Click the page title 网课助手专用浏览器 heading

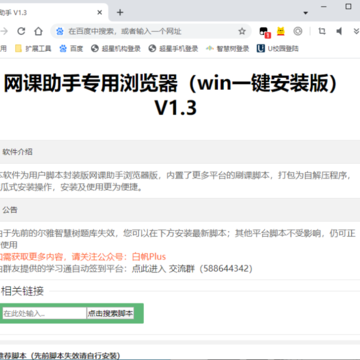pos(171,96)
